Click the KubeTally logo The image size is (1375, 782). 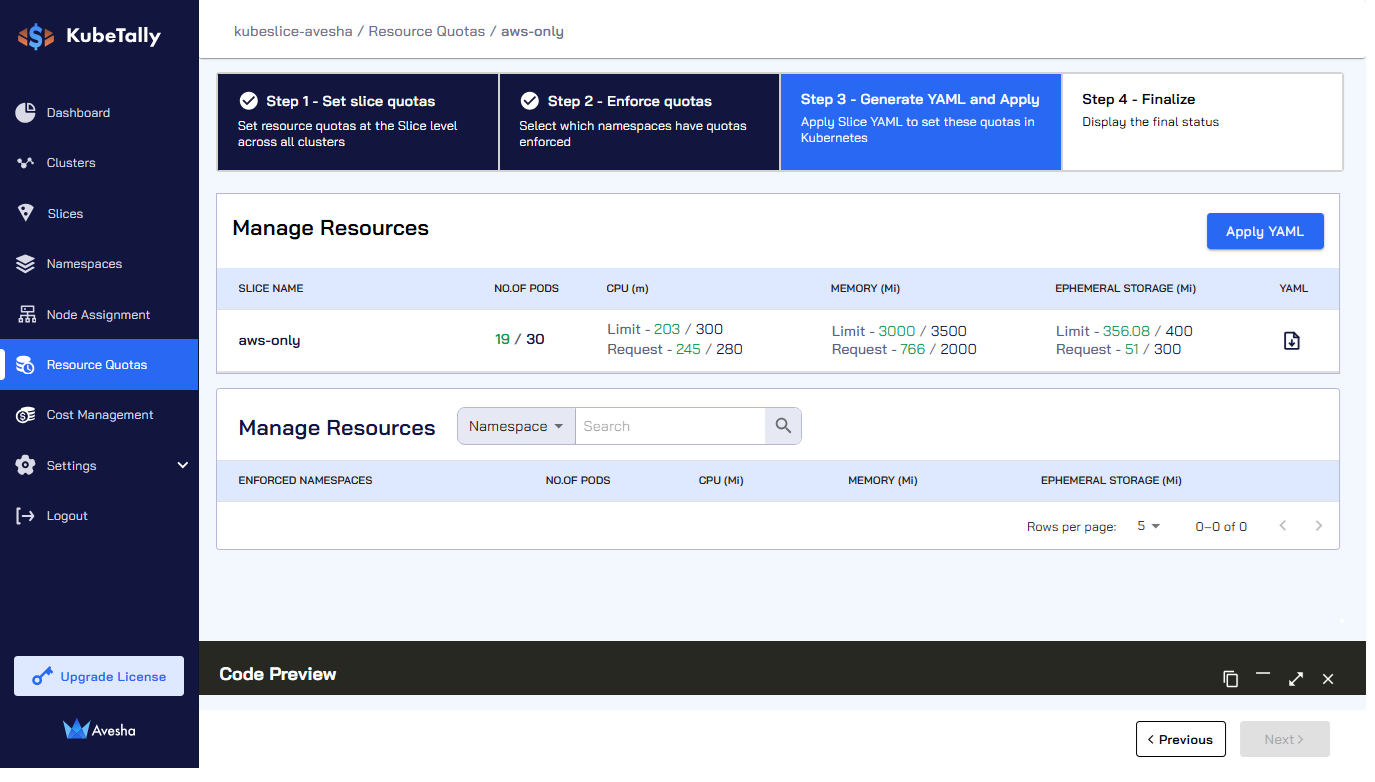(89, 37)
